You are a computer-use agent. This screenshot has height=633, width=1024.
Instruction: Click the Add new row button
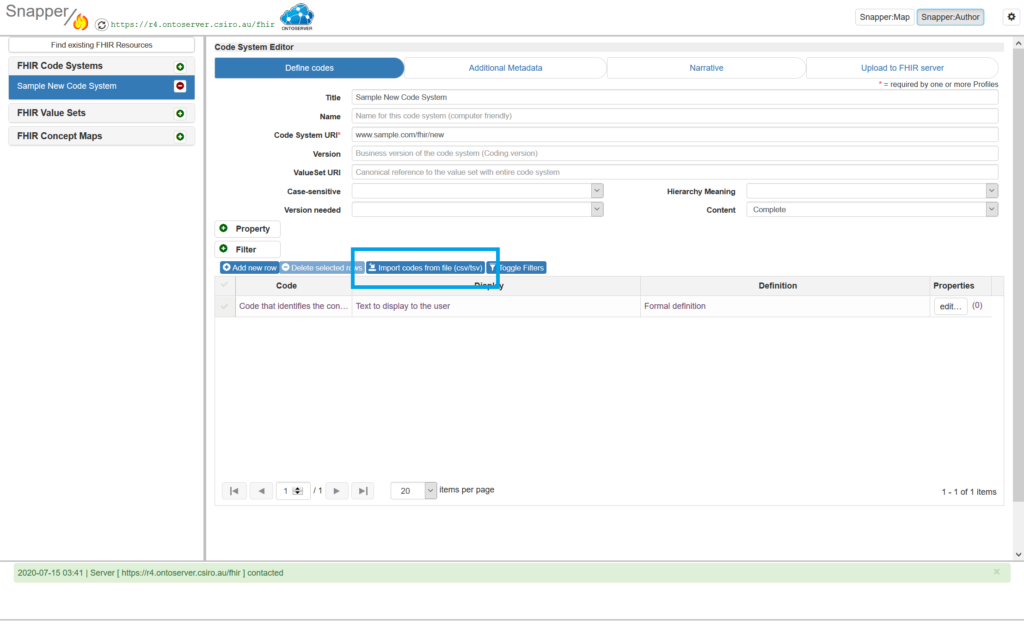[249, 268]
